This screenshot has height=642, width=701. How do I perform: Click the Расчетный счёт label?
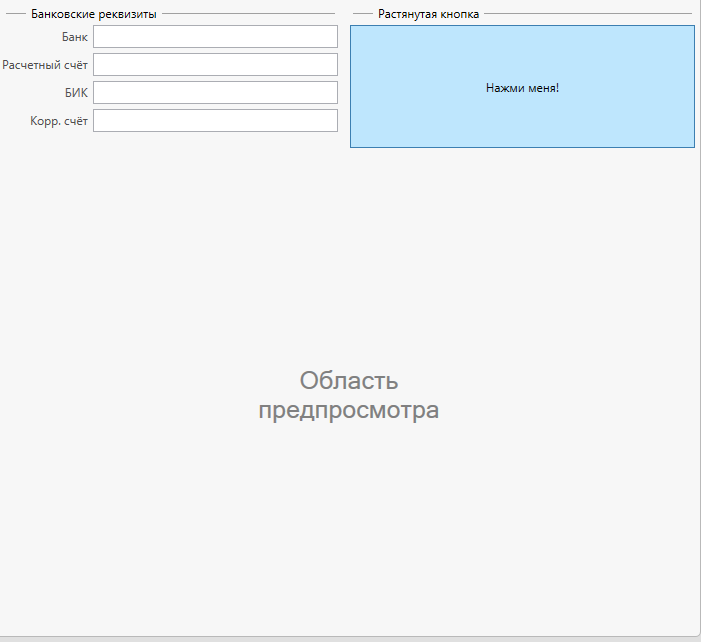(45, 65)
